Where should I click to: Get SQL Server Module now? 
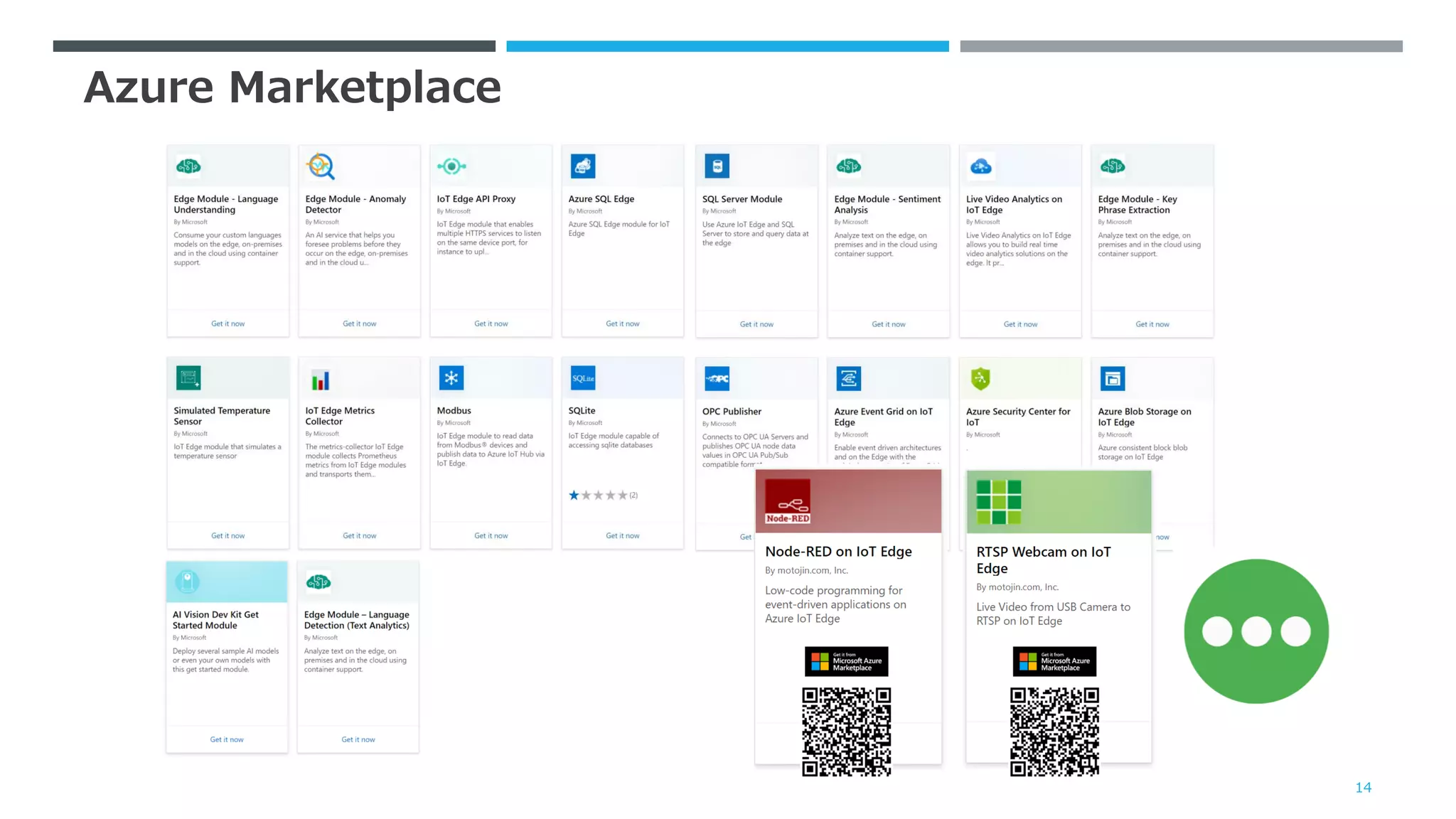point(756,324)
